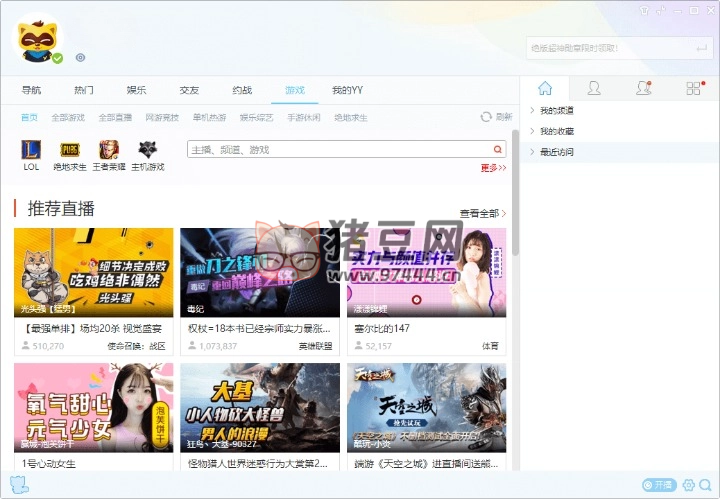Switch to the 娱乐 tab
This screenshot has height=499, width=720.
pyautogui.click(x=136, y=90)
